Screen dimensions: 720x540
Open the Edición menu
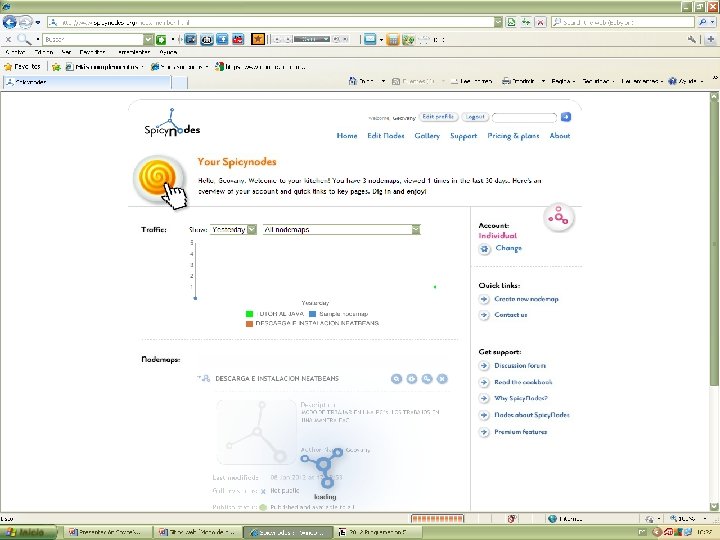tap(44, 52)
